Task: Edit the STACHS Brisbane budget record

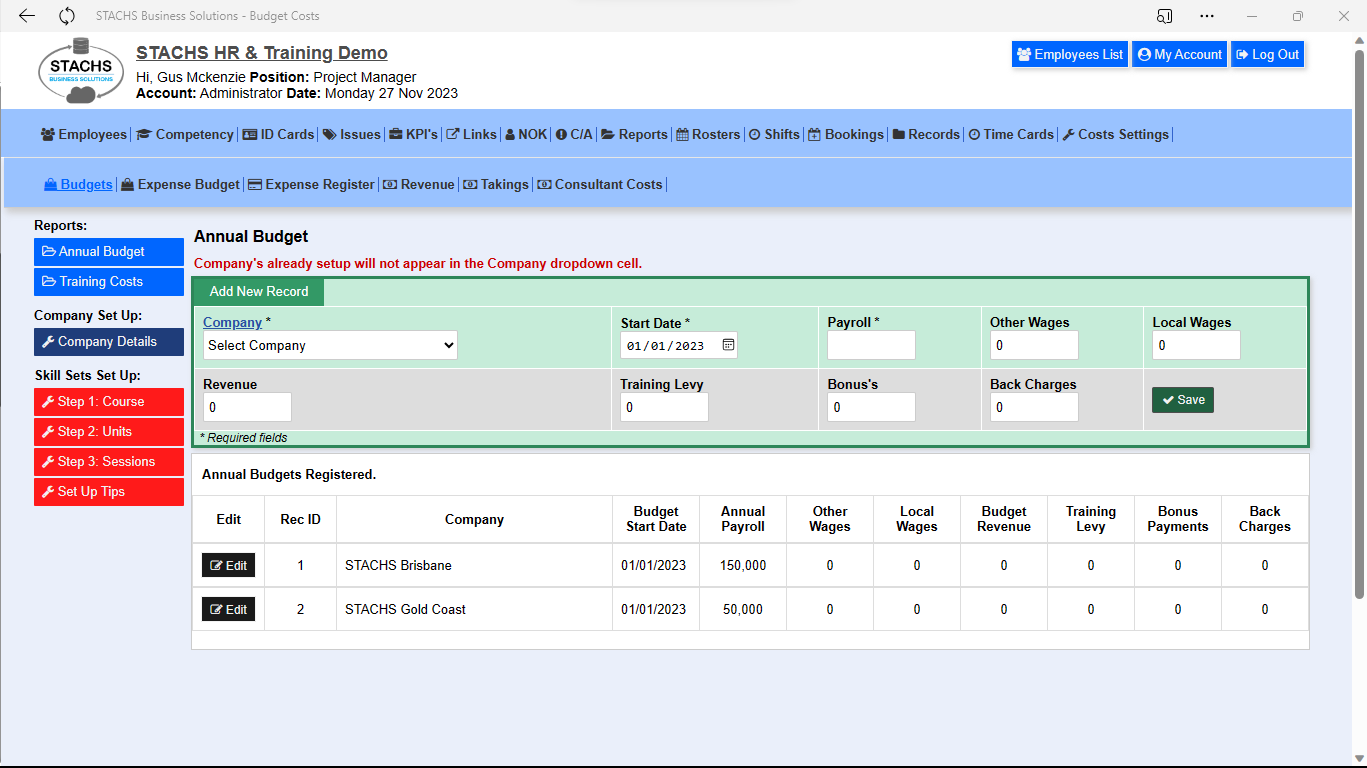Action: click(x=228, y=566)
